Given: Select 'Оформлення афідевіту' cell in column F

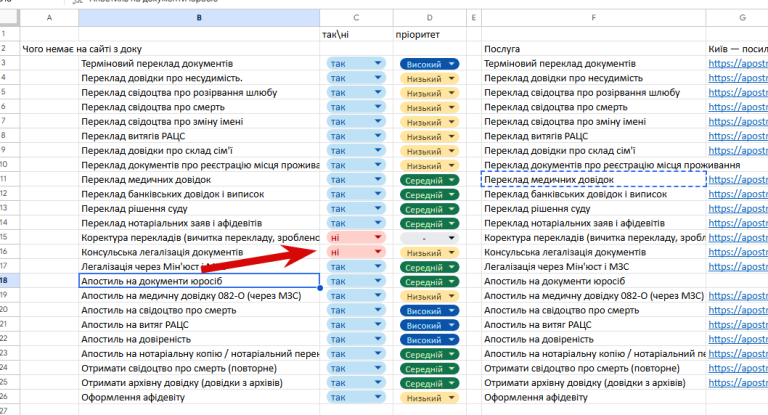Looking at the screenshot, I should (594, 397).
